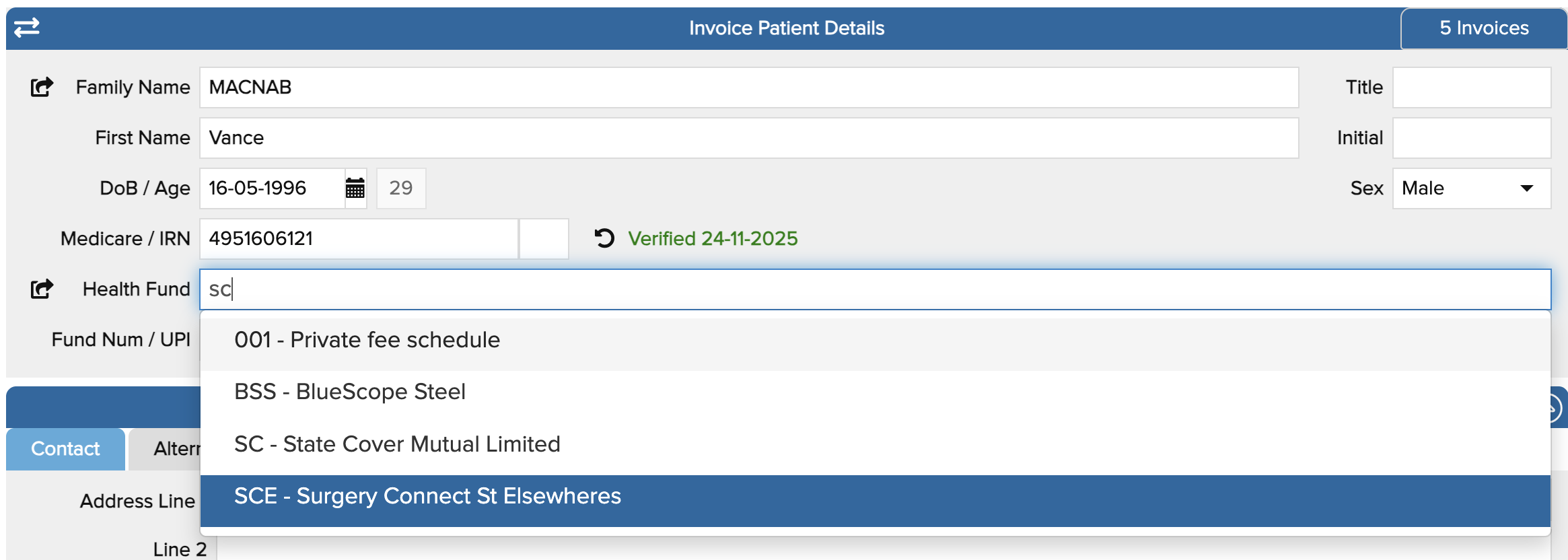Open the date of birth calendar picker
The height and width of the screenshot is (560, 1568).
click(355, 188)
